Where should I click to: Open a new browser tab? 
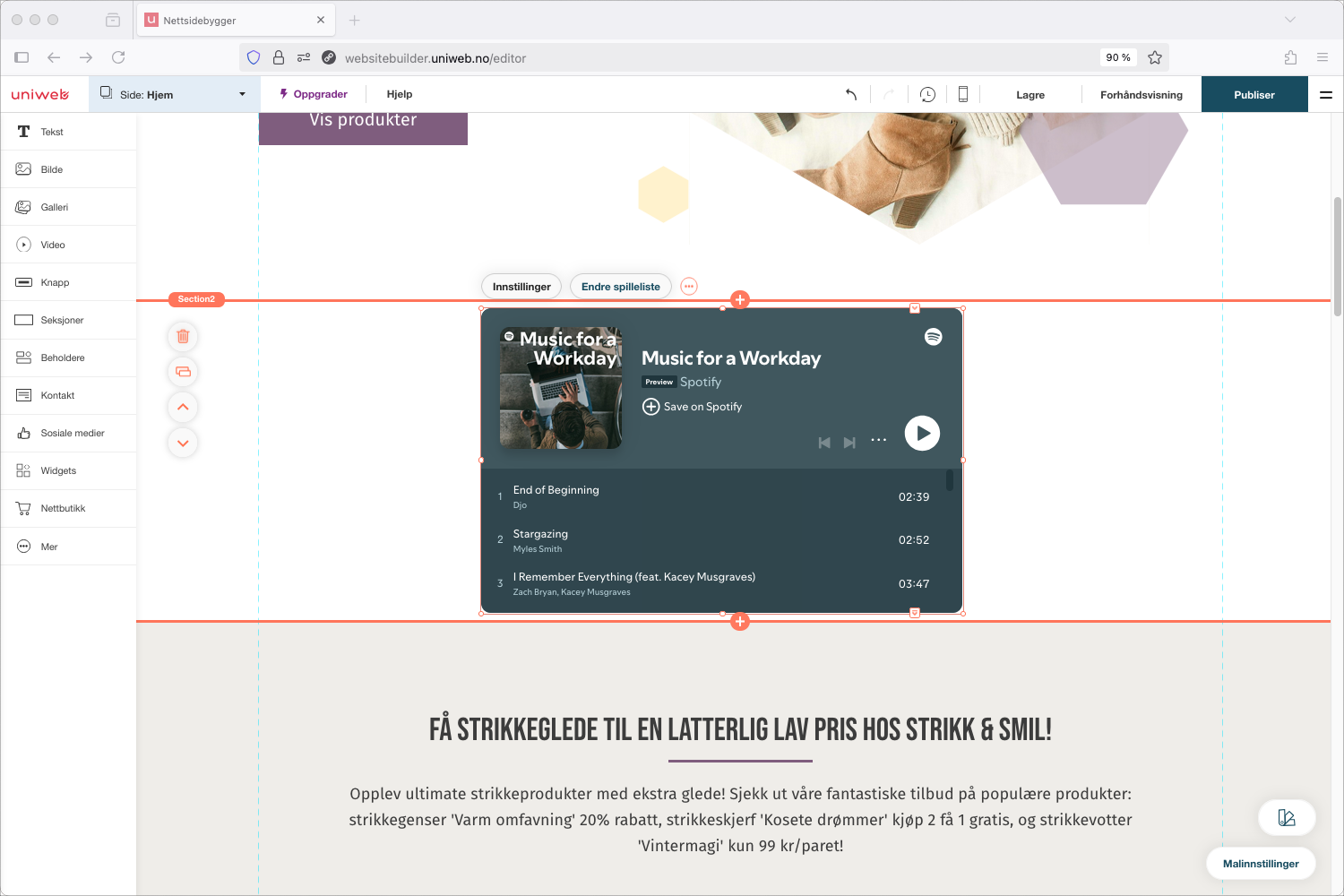354,20
